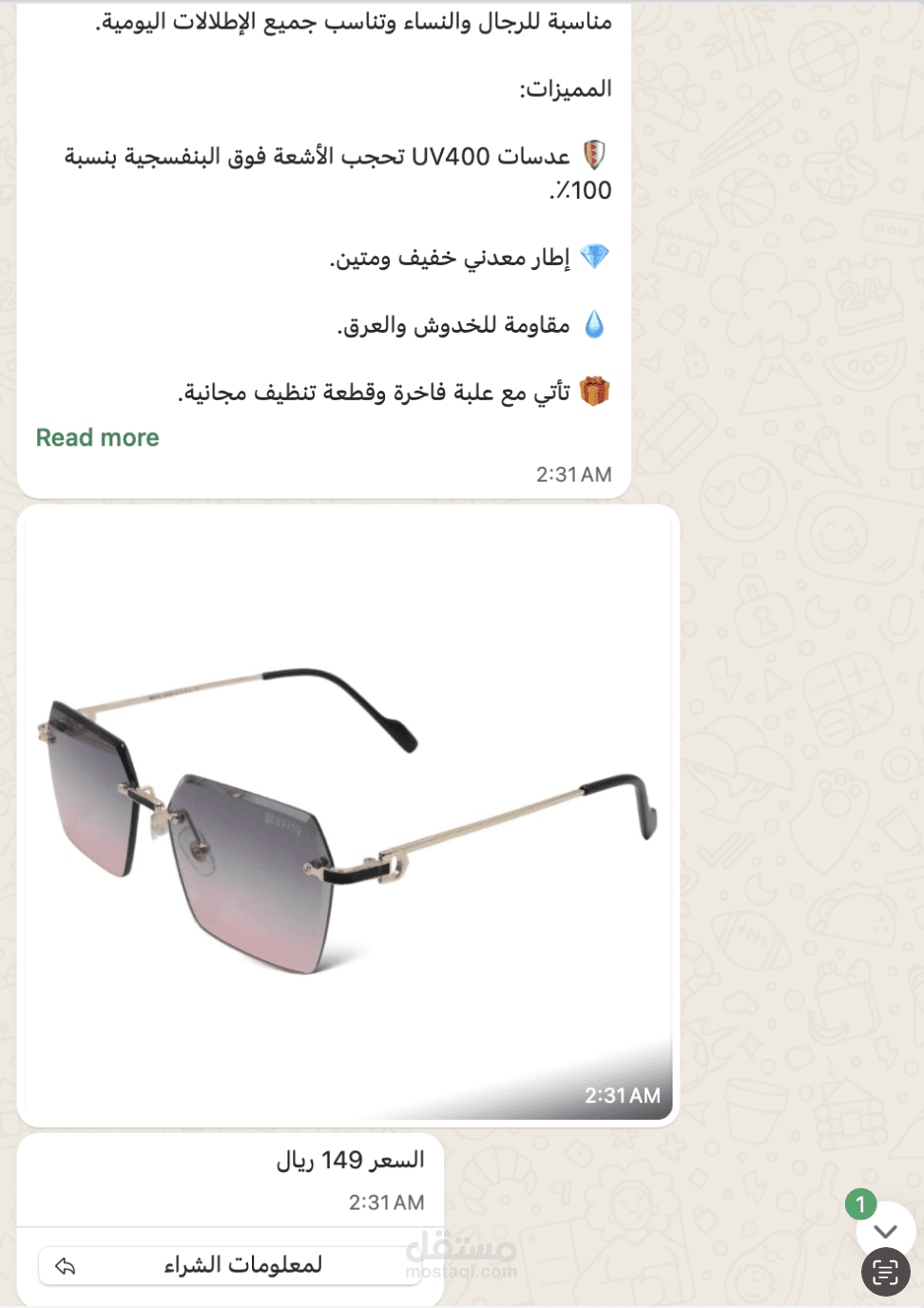The height and width of the screenshot is (1308, 924).
Task: Click the عدسات UV400 feature line
Action: (x=338, y=172)
